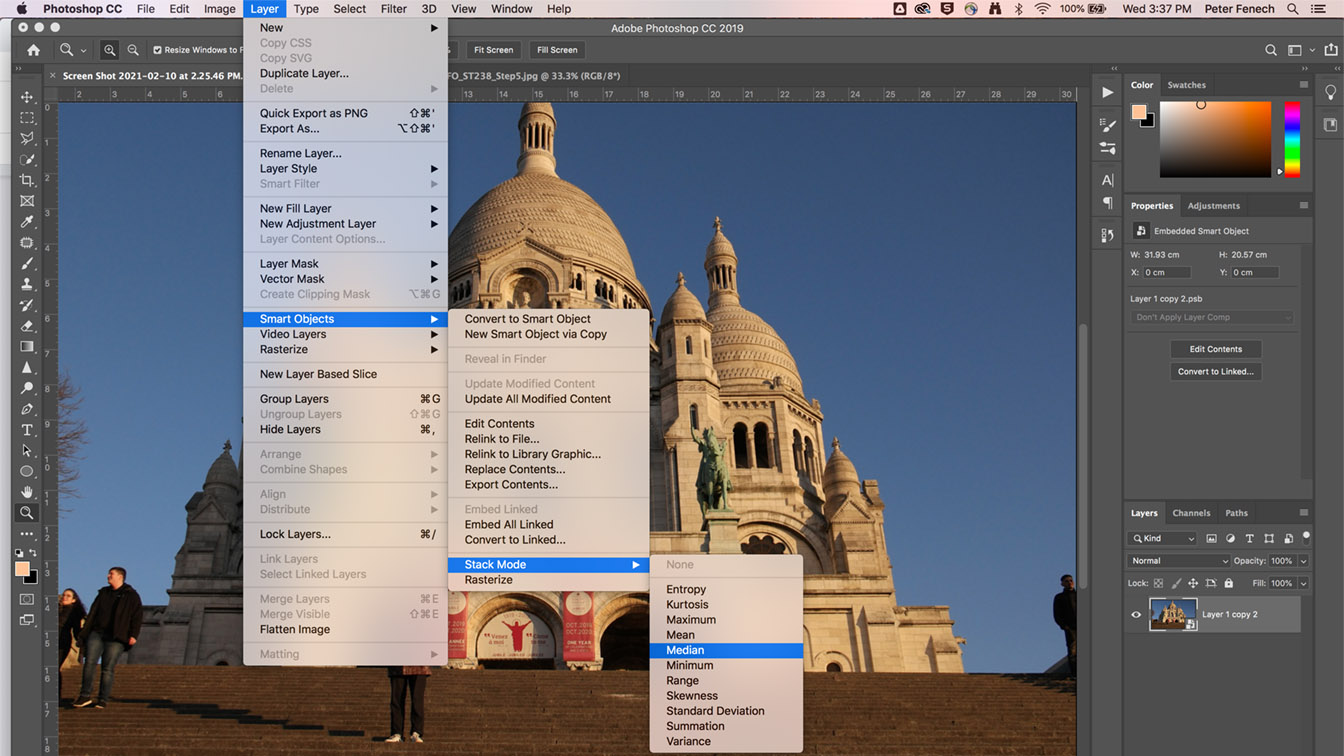This screenshot has width=1344, height=756.
Task: Toggle Resize Windows to Fit checkbox
Action: [157, 50]
